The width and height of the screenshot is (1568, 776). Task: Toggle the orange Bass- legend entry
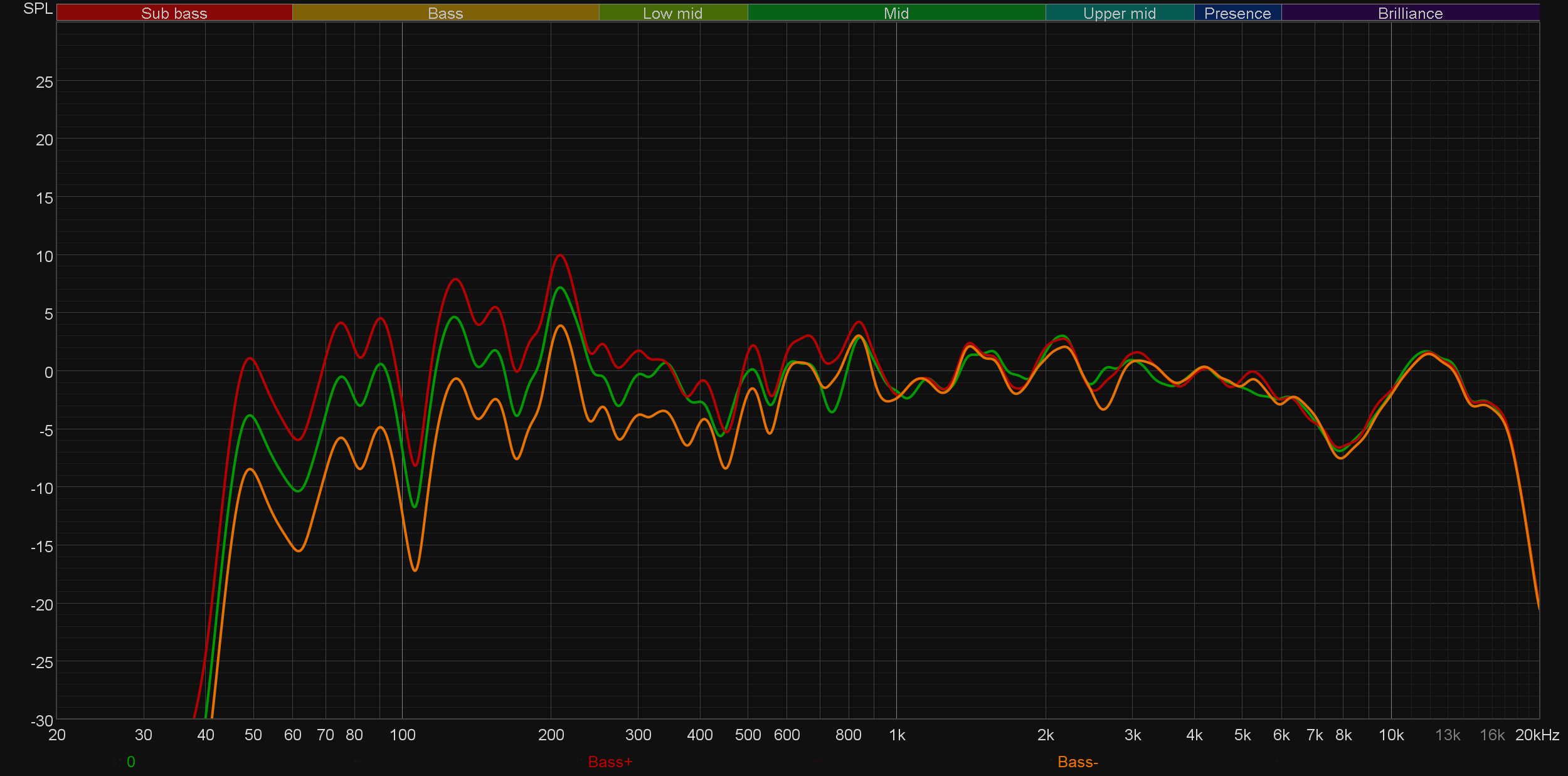pyautogui.click(x=1077, y=762)
